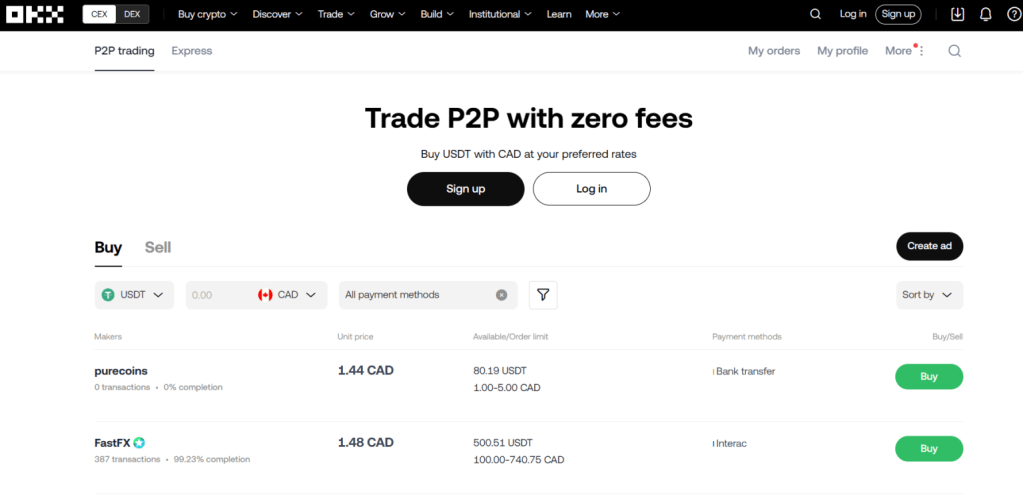
Task: Buy USDT from purecoins
Action: coord(928,377)
